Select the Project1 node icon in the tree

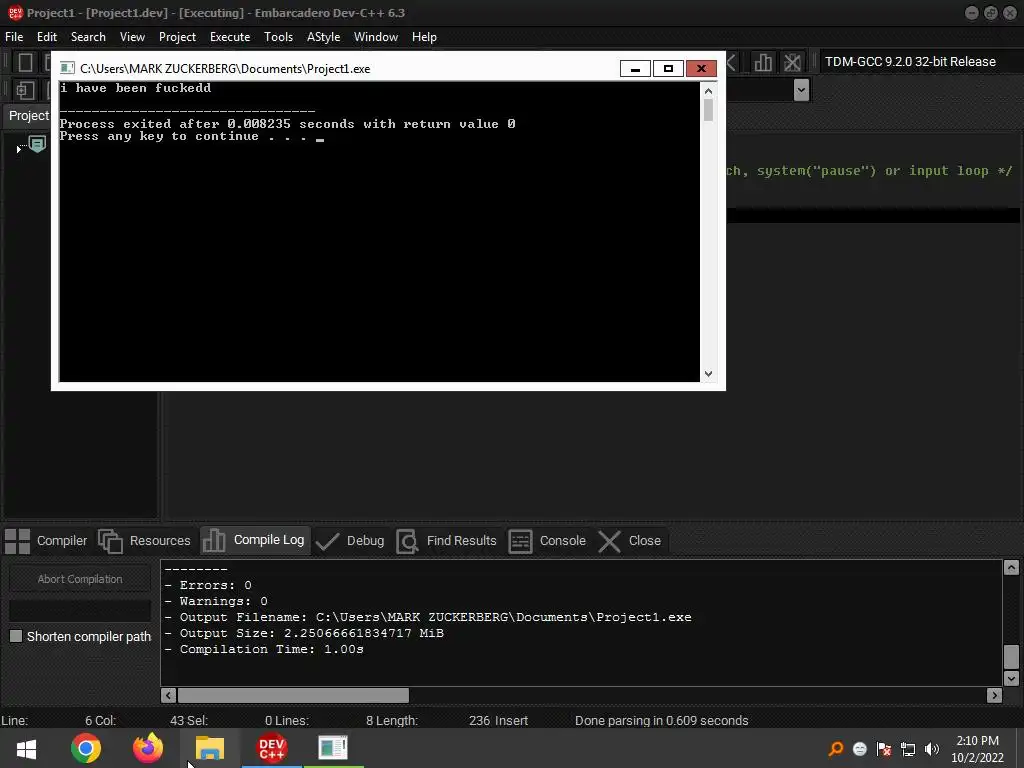tap(38, 144)
